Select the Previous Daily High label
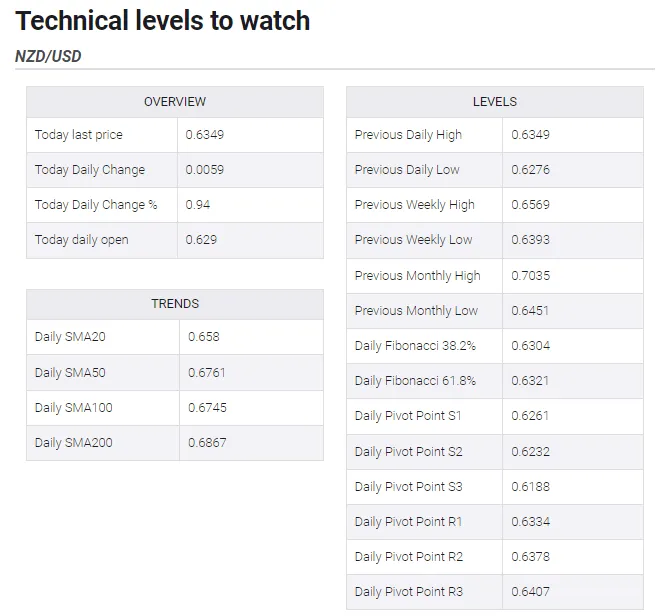 408,135
